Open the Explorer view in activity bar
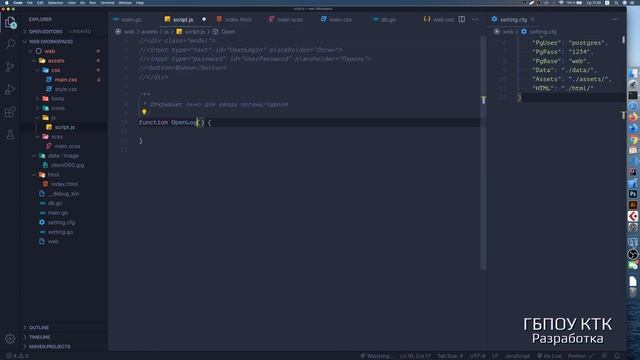 (10, 23)
